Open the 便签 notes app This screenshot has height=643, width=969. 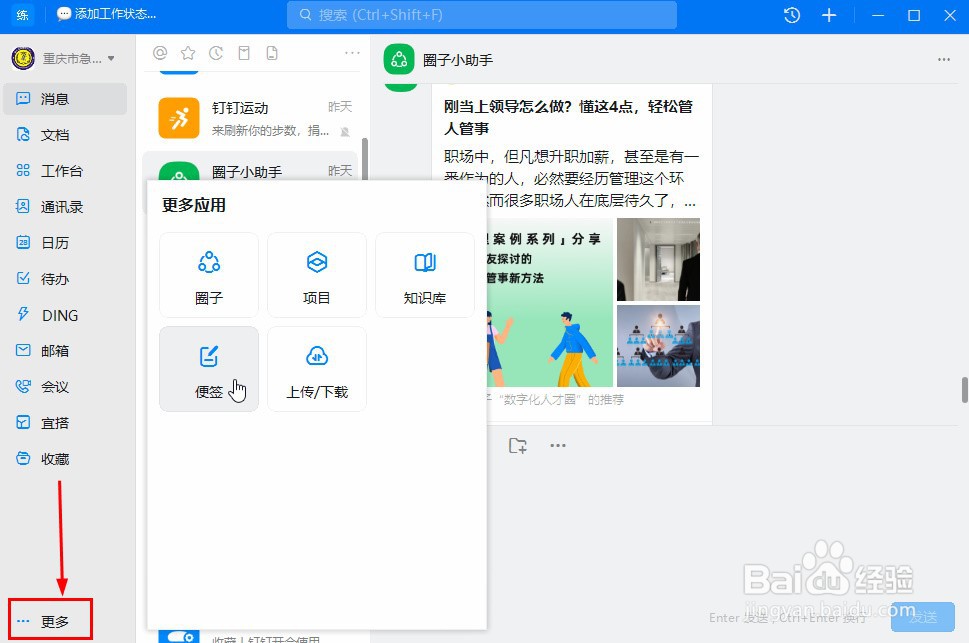[209, 369]
